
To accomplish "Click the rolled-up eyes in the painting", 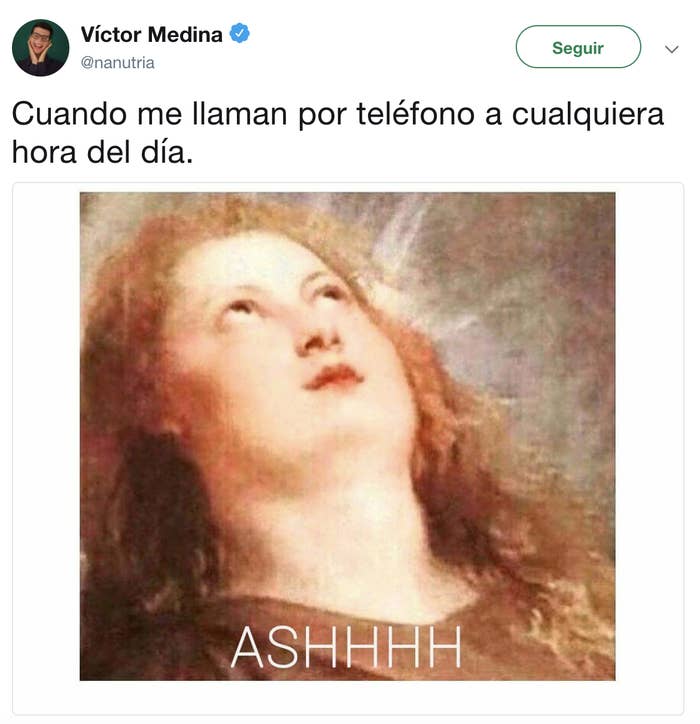I will coord(285,299).
